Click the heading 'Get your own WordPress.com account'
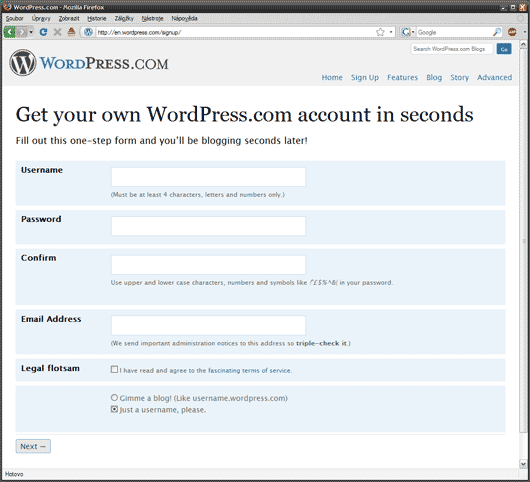 point(244,115)
